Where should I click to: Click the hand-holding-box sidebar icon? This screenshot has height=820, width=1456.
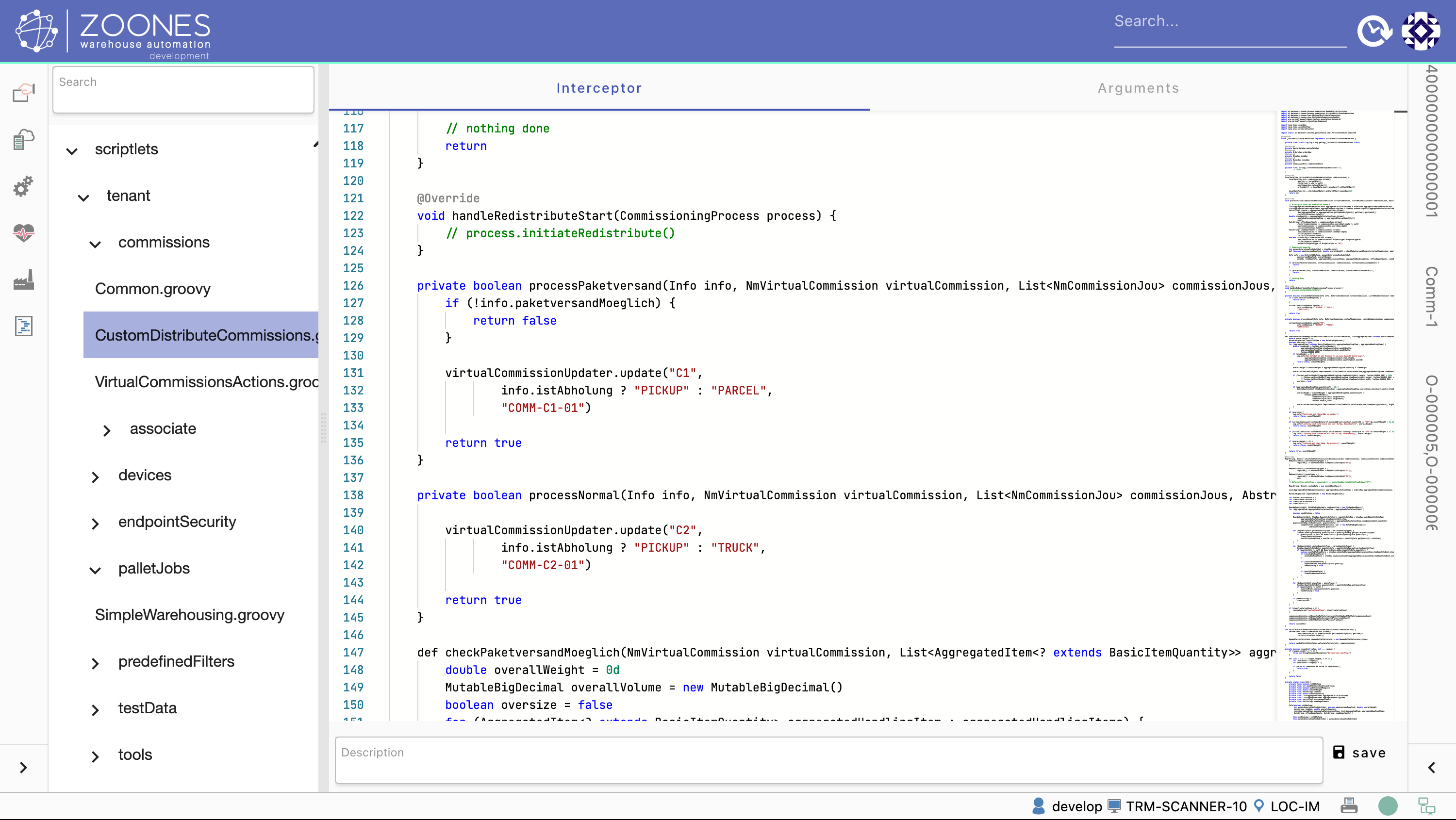[24, 92]
